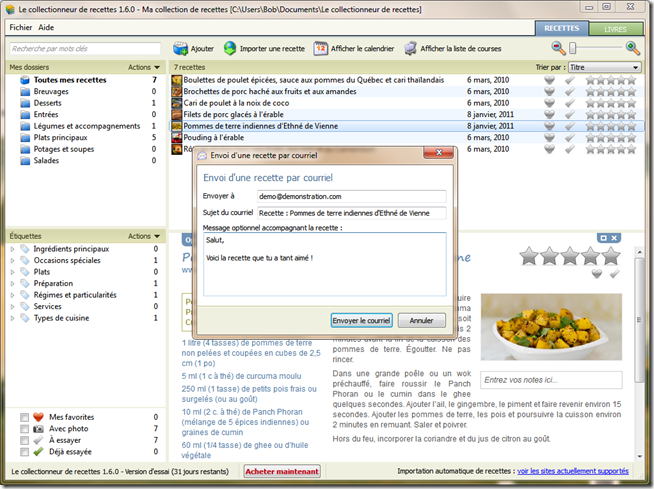Click the Desserts folder icon
This screenshot has height=489, width=654.
[x=25, y=102]
